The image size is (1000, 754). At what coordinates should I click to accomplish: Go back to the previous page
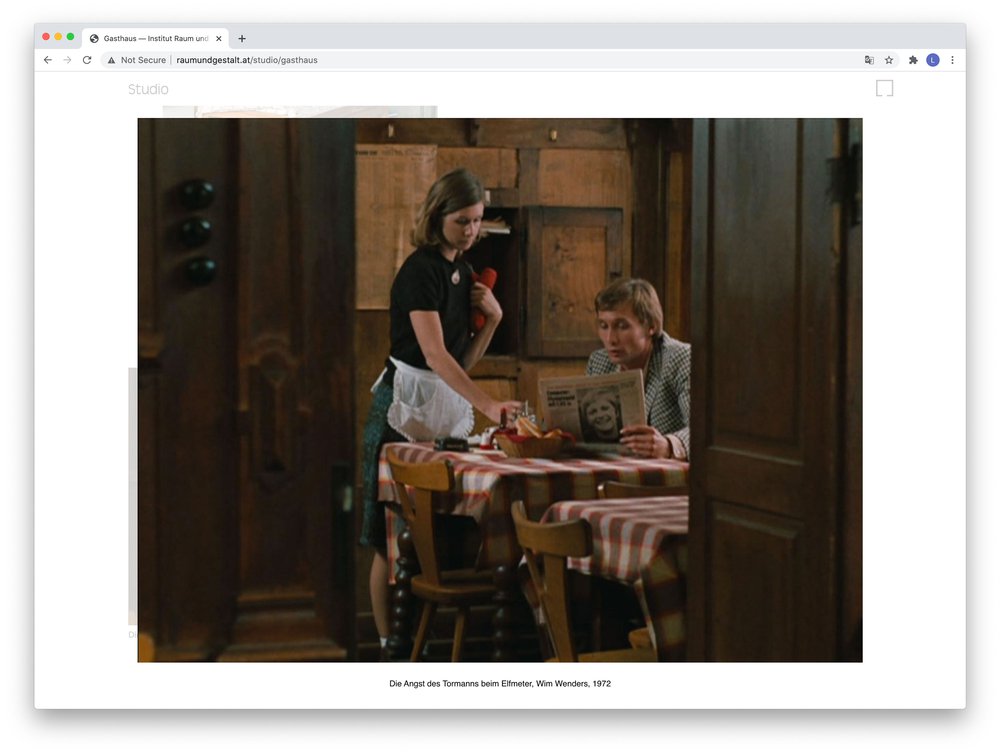[48, 60]
